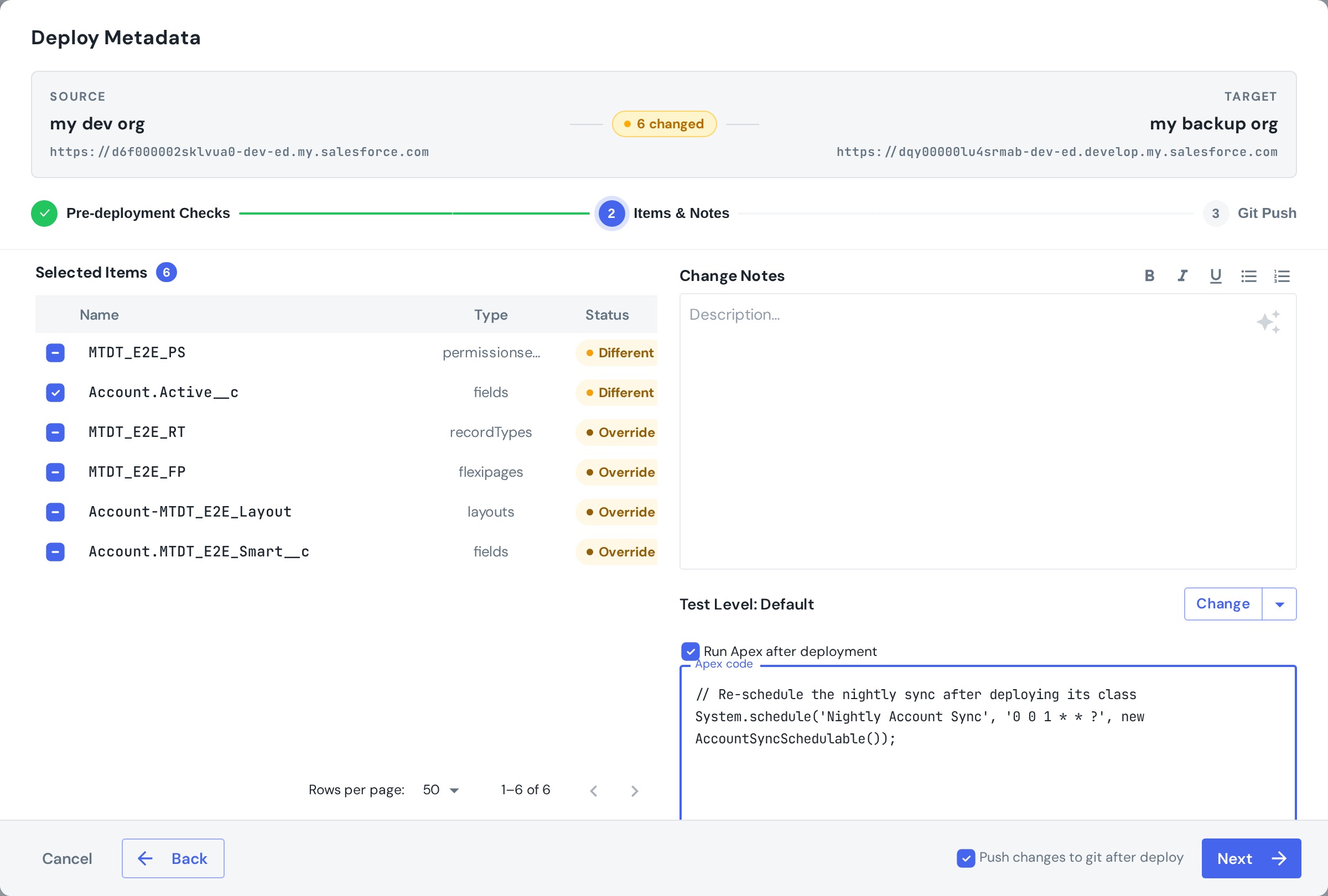Uncheck the Account.Active__c row checkbox
1328x896 pixels.
point(55,392)
